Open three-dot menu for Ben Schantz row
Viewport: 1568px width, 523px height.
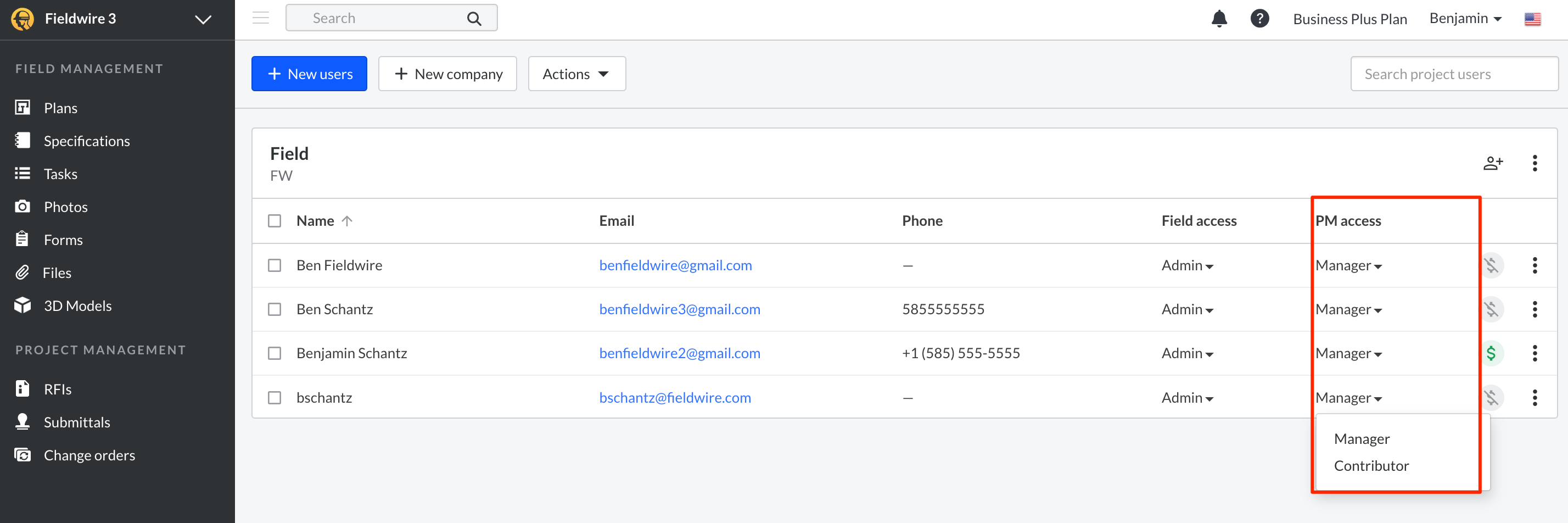[x=1534, y=309]
